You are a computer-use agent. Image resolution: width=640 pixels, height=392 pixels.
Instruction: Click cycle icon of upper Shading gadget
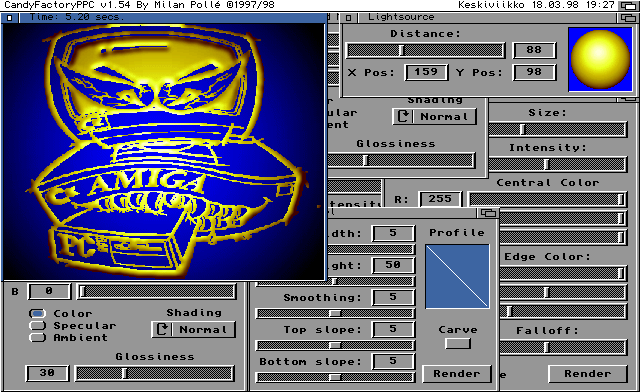pyautogui.click(x=403, y=116)
